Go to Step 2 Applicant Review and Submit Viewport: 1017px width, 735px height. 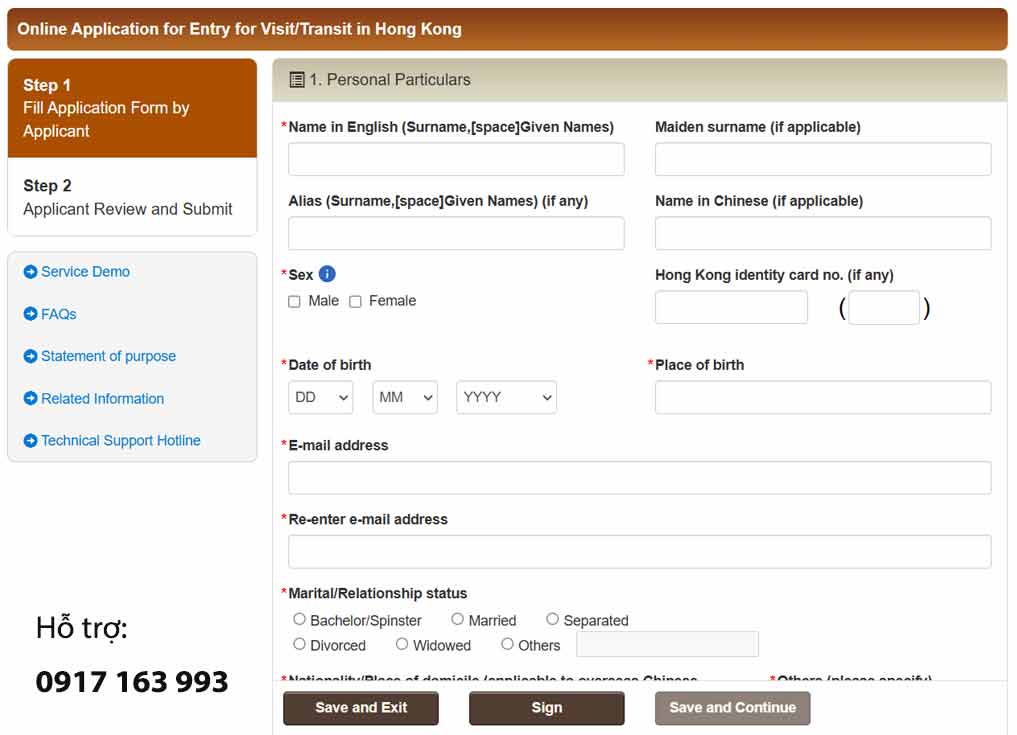click(132, 197)
